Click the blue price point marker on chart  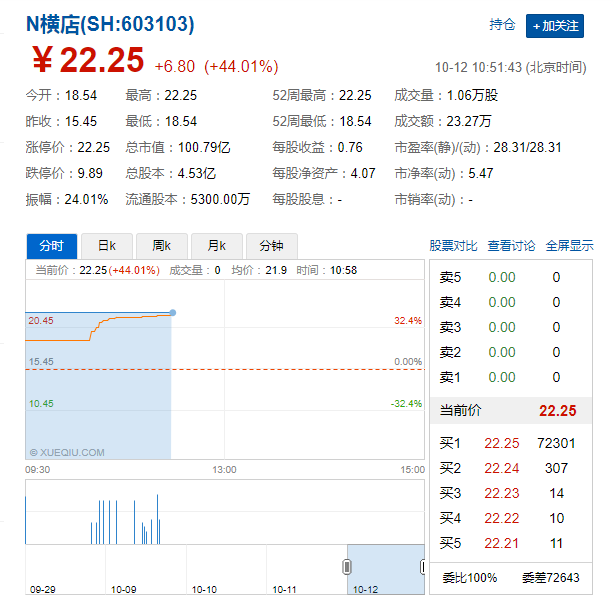click(x=173, y=313)
